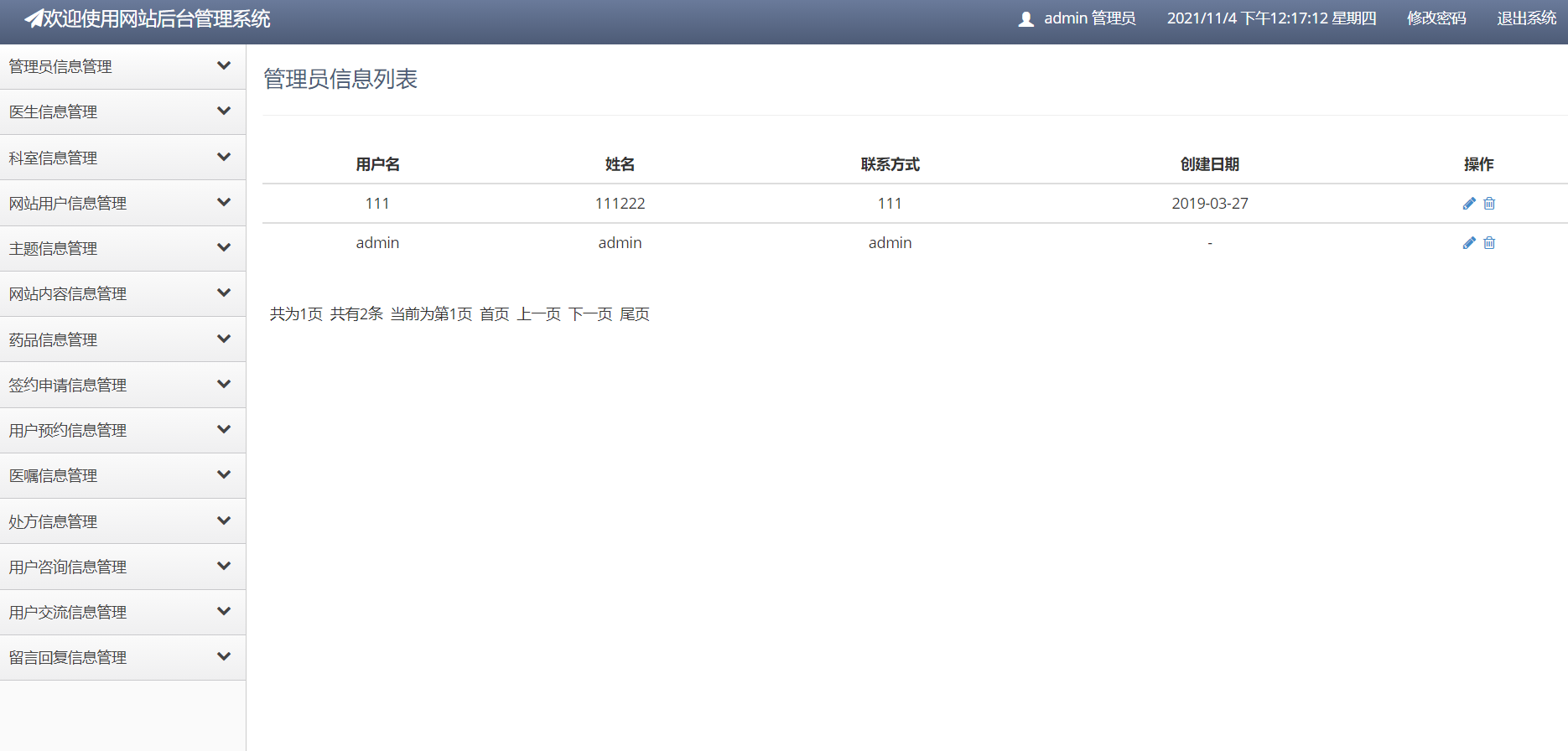The height and width of the screenshot is (751, 1568).
Task: Click 退出系统 to log out
Action: click(x=1526, y=18)
